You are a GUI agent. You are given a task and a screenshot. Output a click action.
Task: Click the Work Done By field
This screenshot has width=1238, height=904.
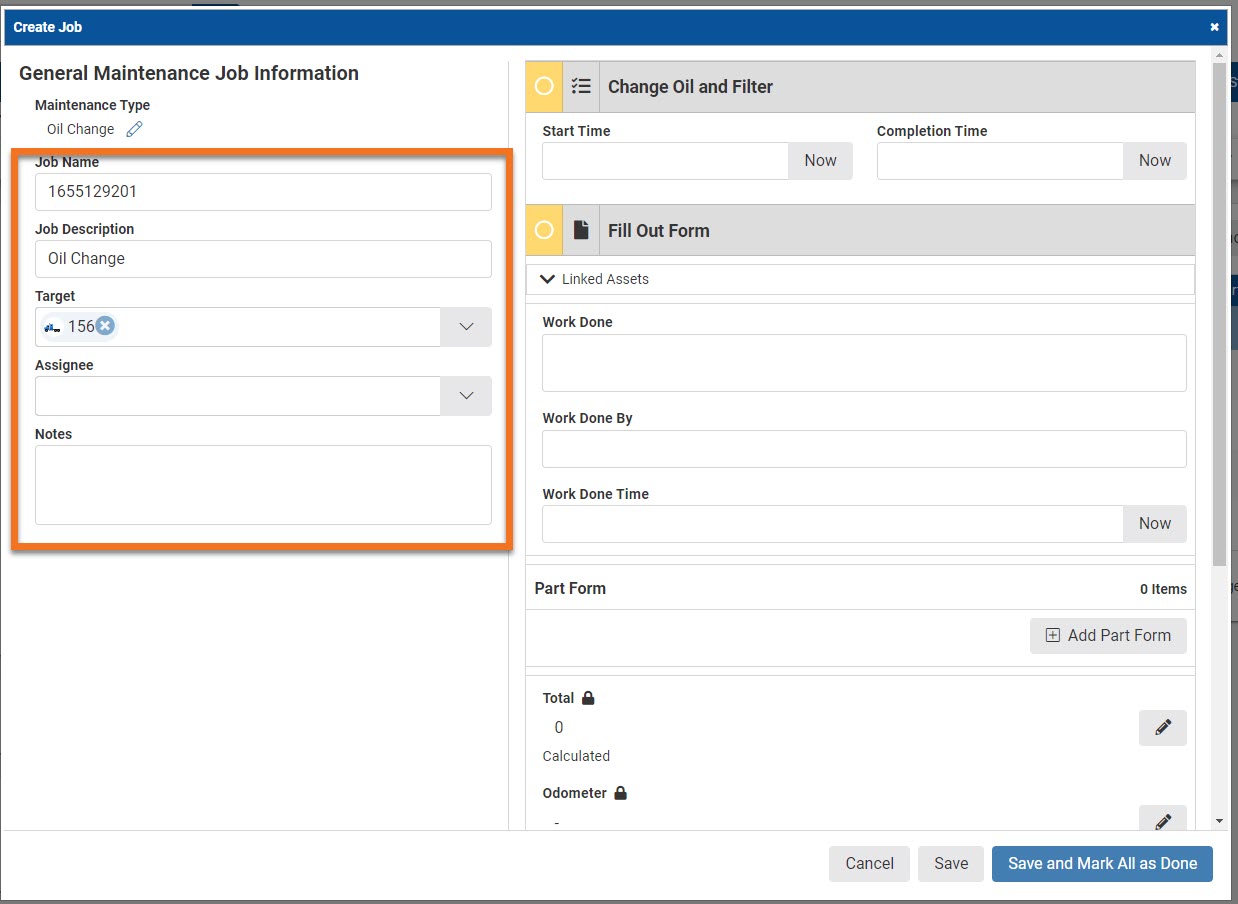pos(864,449)
